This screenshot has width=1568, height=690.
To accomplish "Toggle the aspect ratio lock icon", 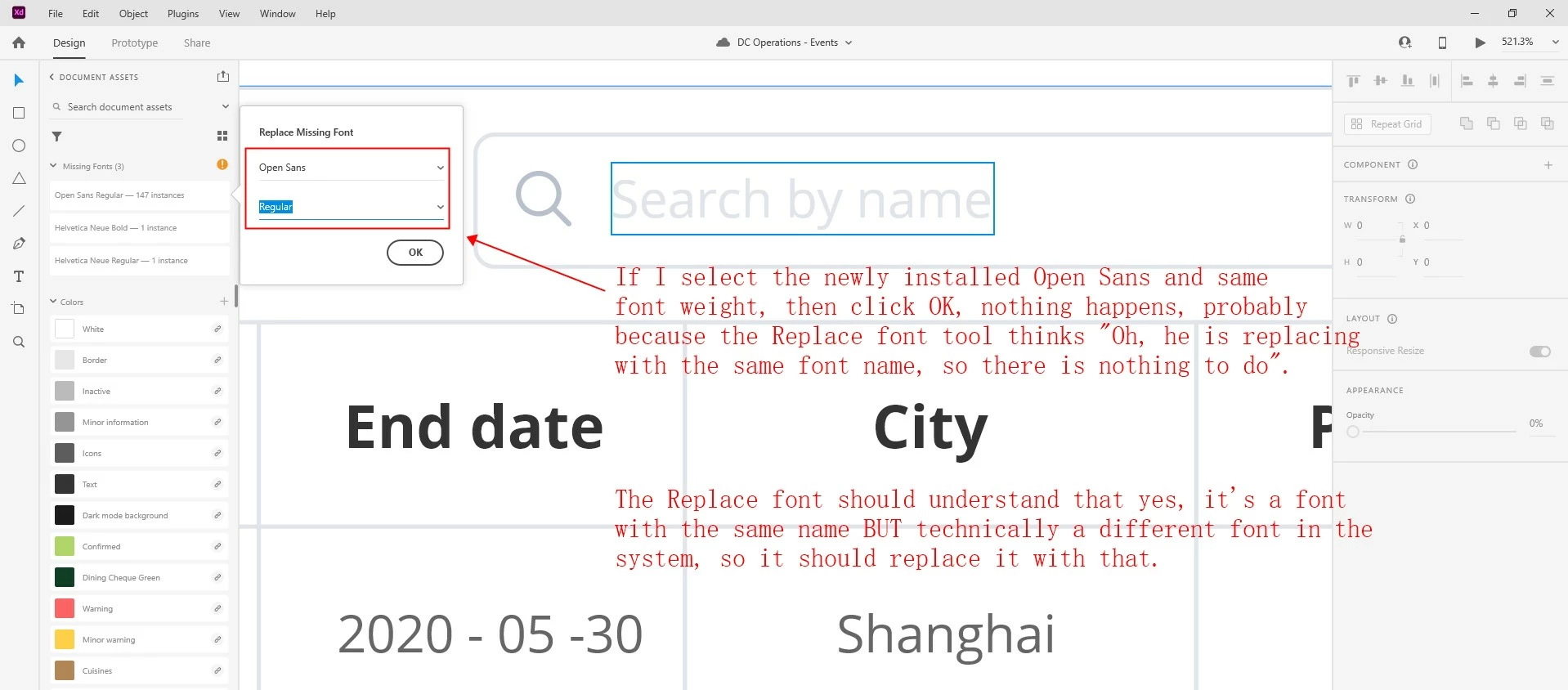I will click(x=1402, y=240).
